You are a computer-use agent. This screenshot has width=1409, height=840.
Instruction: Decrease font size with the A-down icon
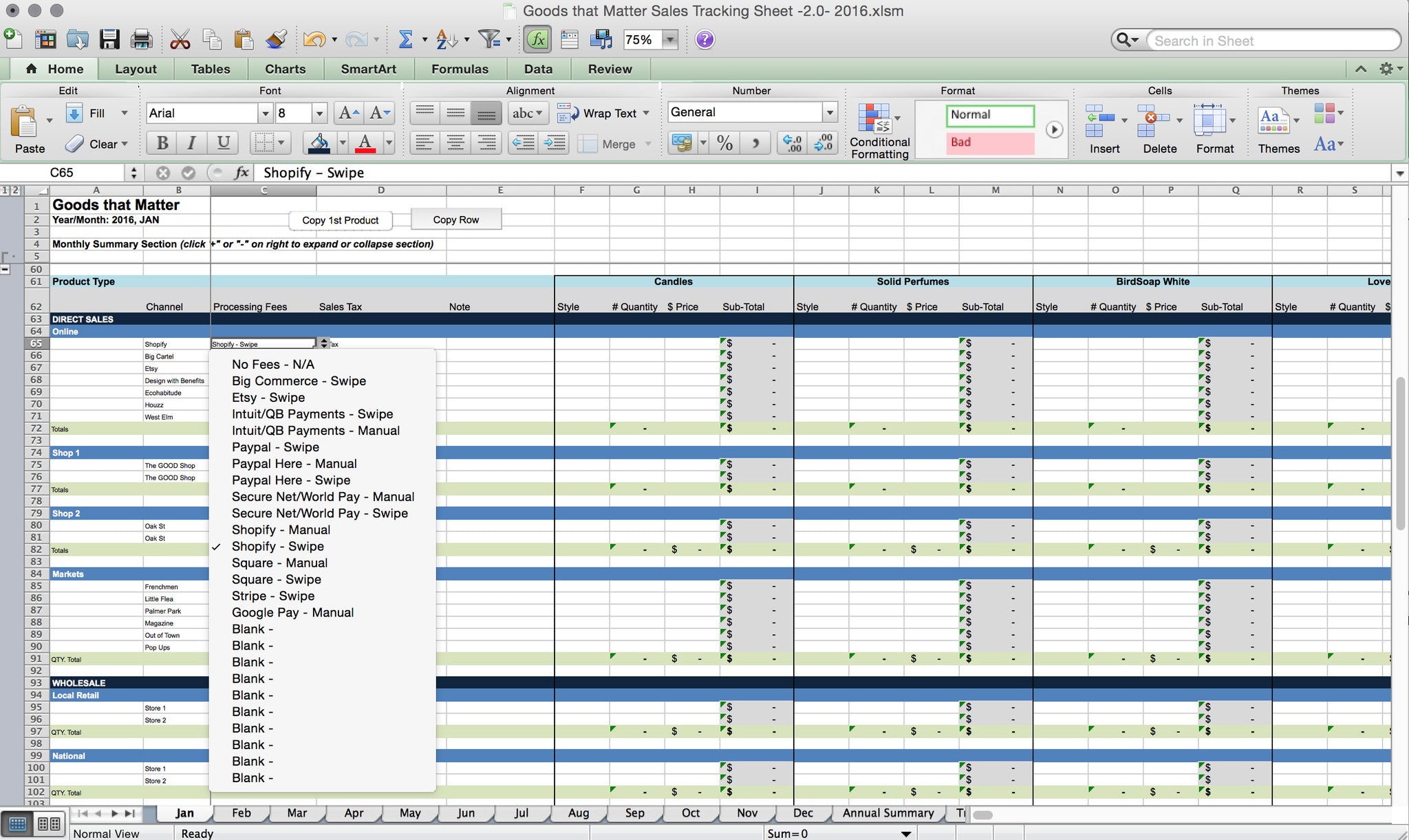coord(379,113)
